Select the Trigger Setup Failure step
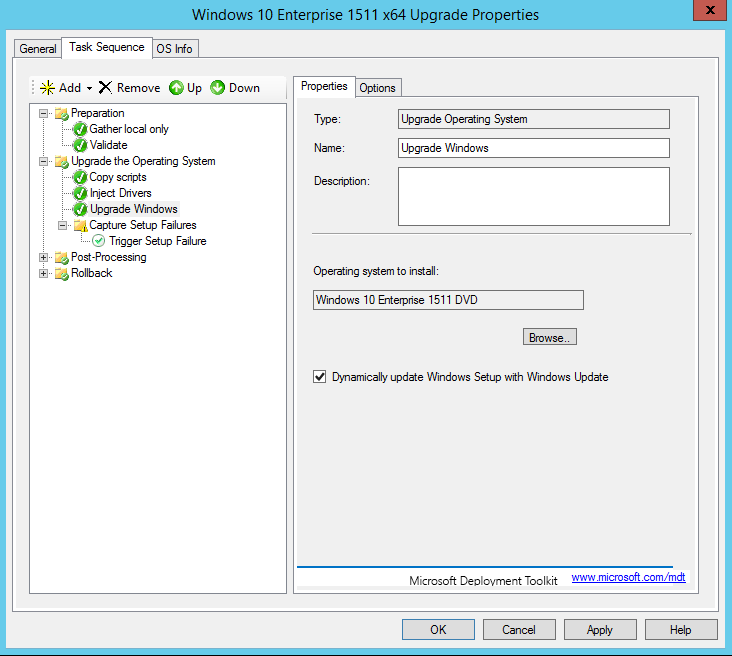This screenshot has height=656, width=732. tap(158, 241)
